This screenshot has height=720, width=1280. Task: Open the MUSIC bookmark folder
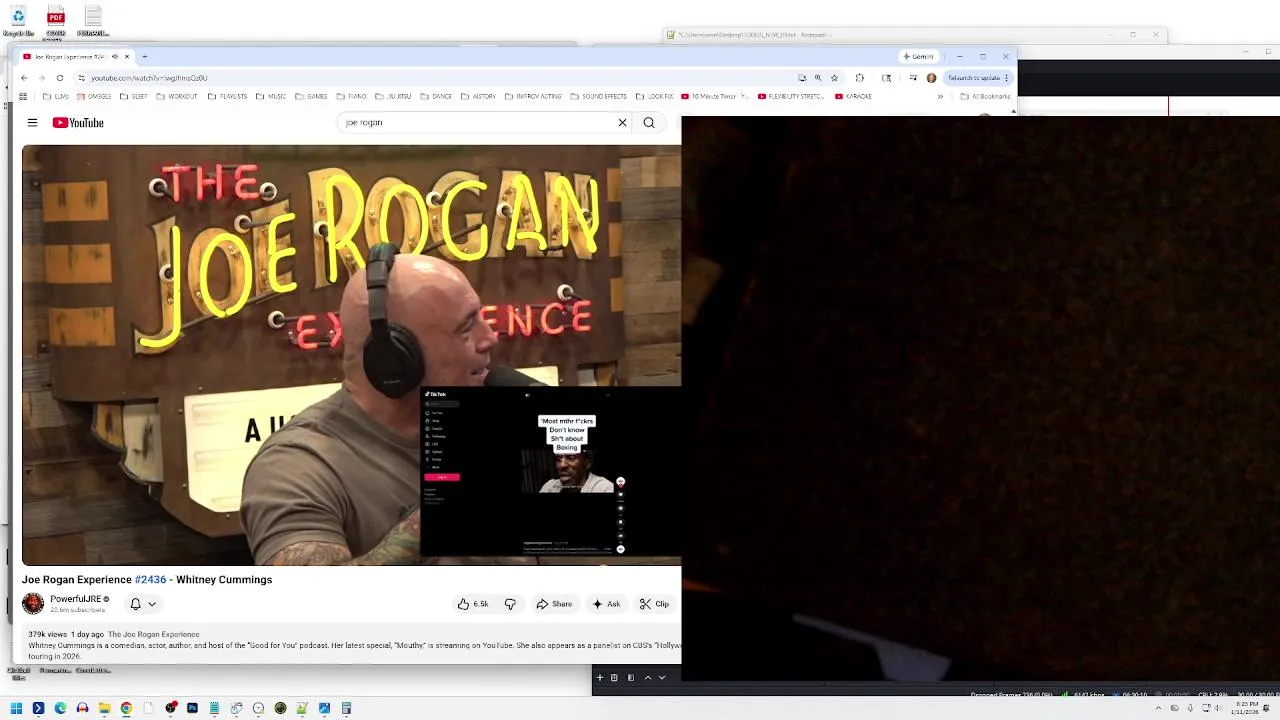pos(271,97)
